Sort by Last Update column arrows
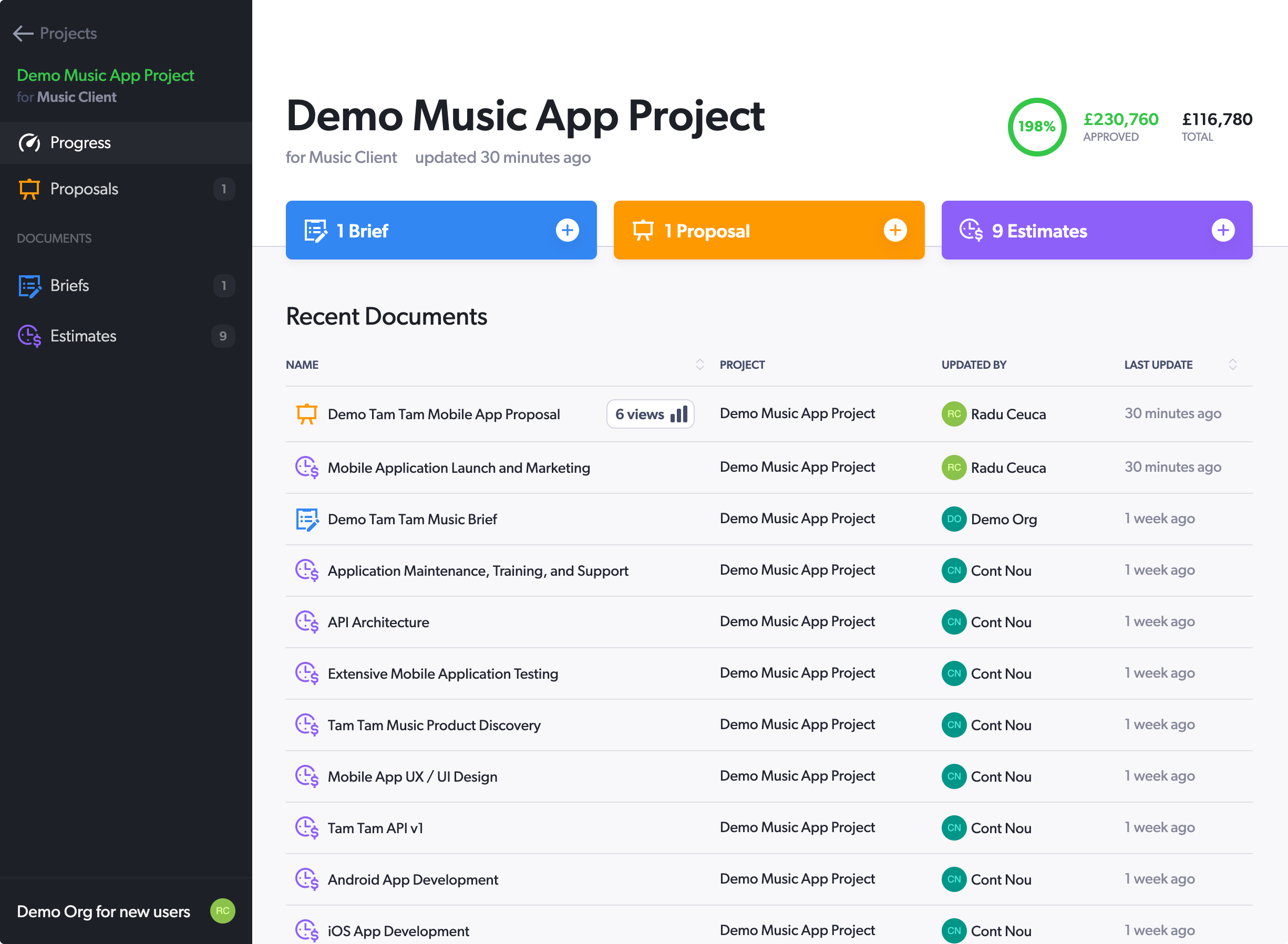 (1232, 365)
